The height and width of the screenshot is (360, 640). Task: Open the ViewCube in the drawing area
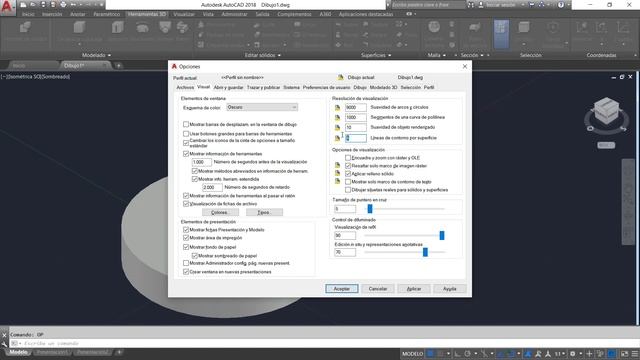[606, 111]
